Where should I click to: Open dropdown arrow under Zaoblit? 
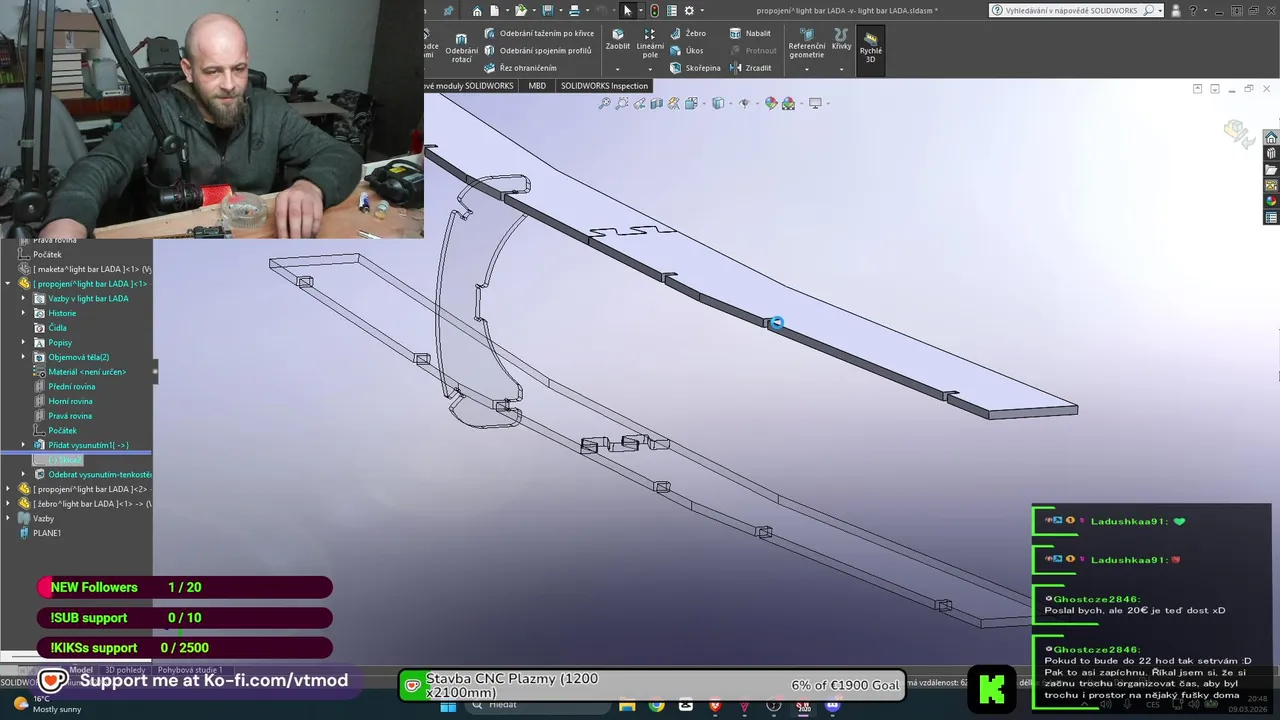618,69
